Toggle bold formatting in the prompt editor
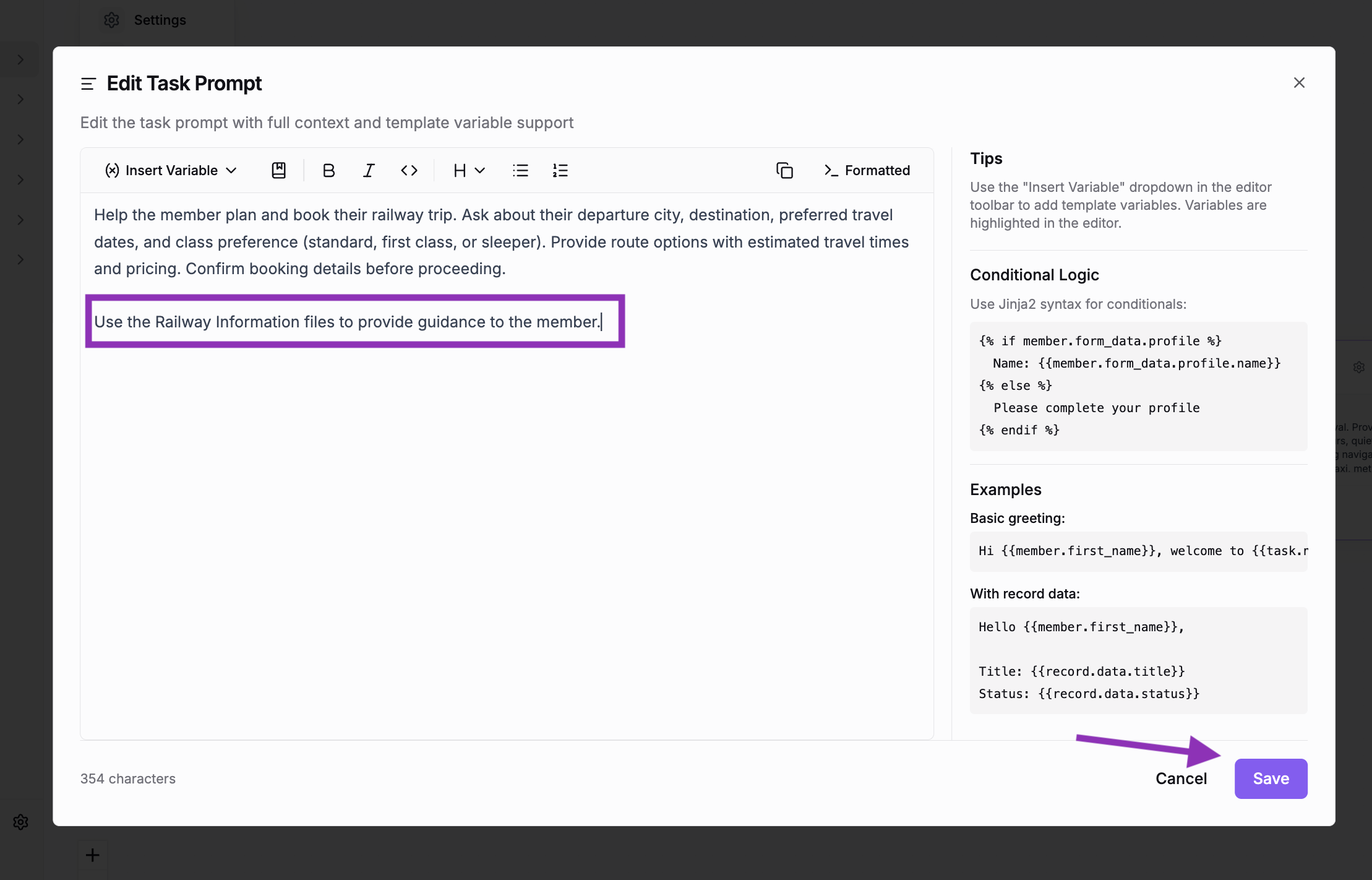 click(328, 170)
